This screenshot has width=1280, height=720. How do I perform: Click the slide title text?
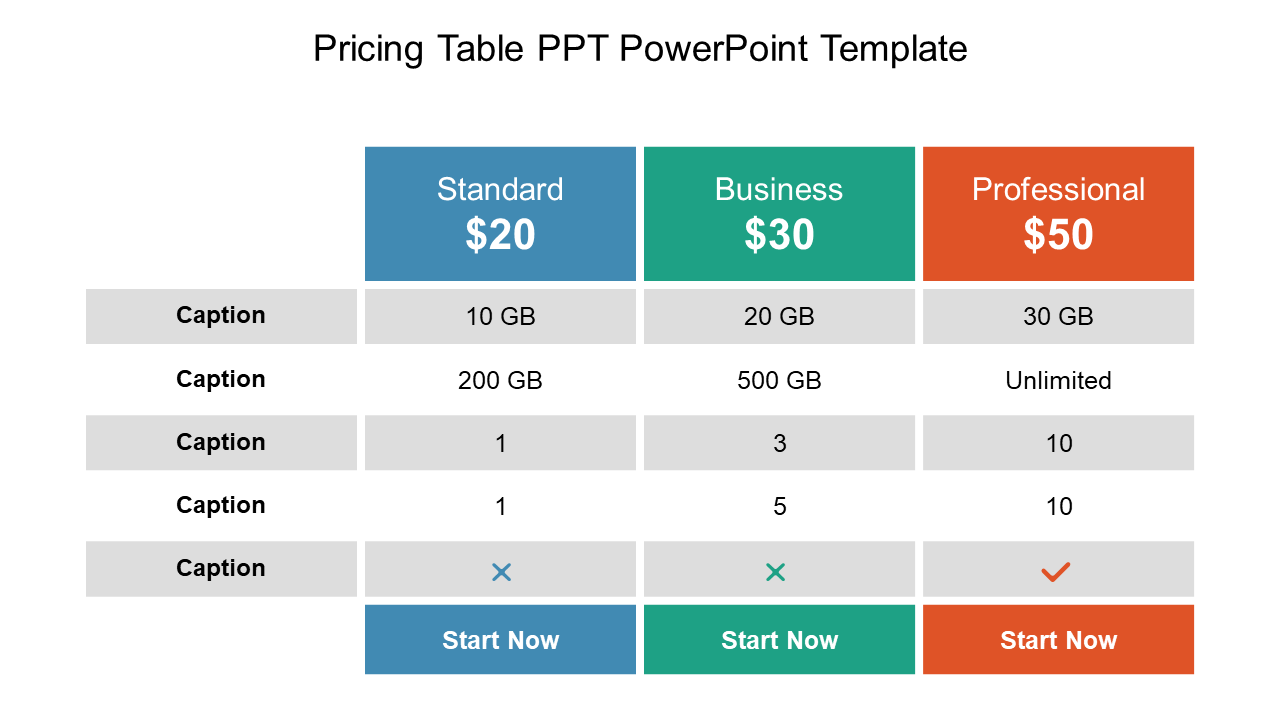tap(640, 48)
